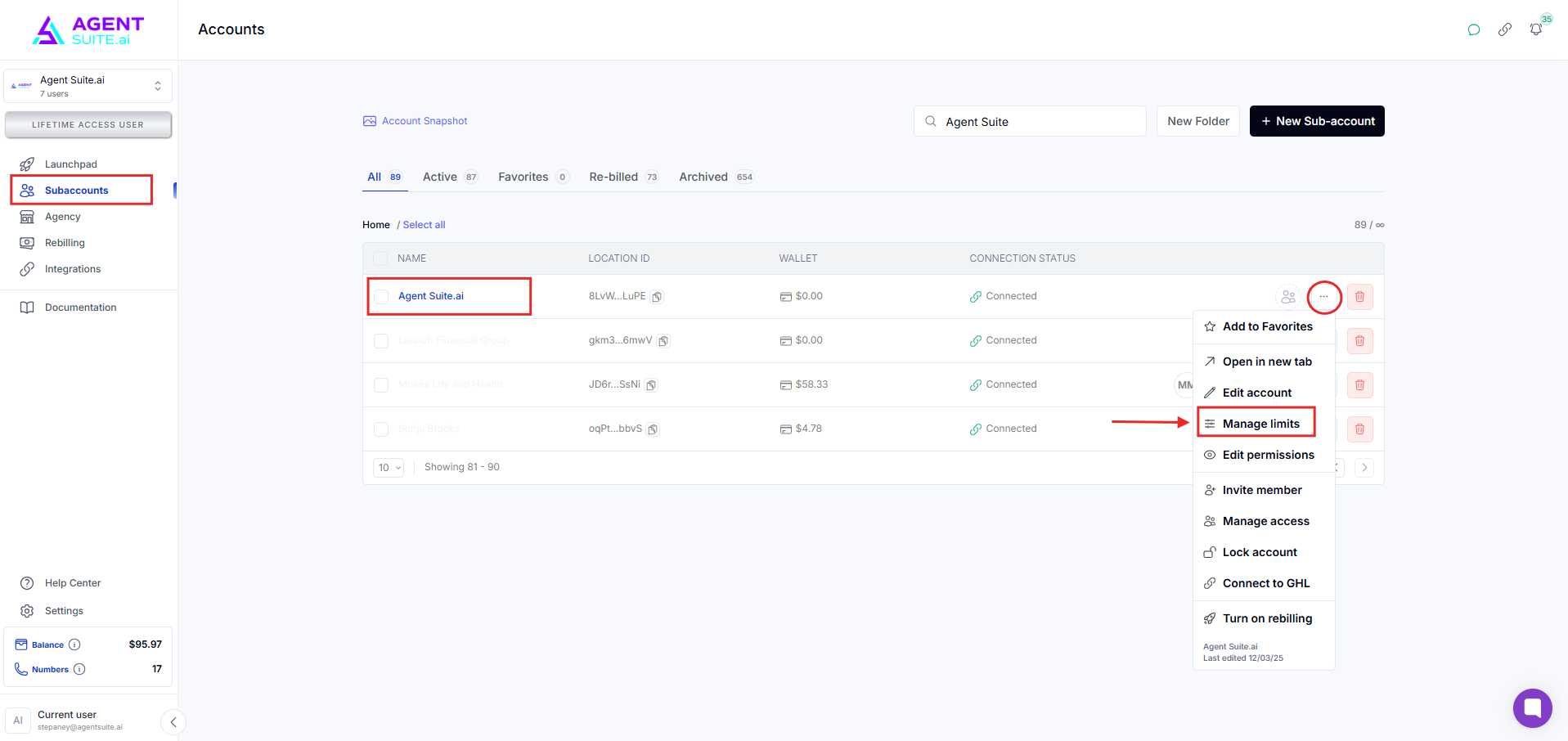Open the Launchpad rocket icon in sidebar
1568x741 pixels.
[27, 164]
